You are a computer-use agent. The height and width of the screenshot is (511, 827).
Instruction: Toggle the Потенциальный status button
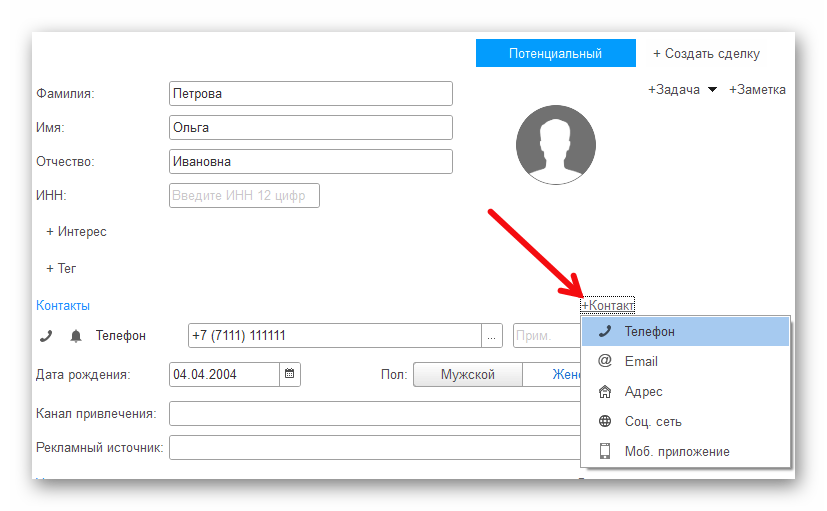pyautogui.click(x=555, y=54)
